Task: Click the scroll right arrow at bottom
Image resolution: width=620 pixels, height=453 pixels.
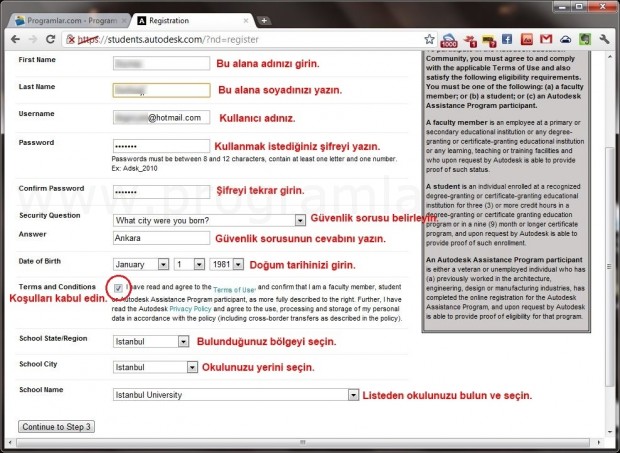Action: (598, 442)
